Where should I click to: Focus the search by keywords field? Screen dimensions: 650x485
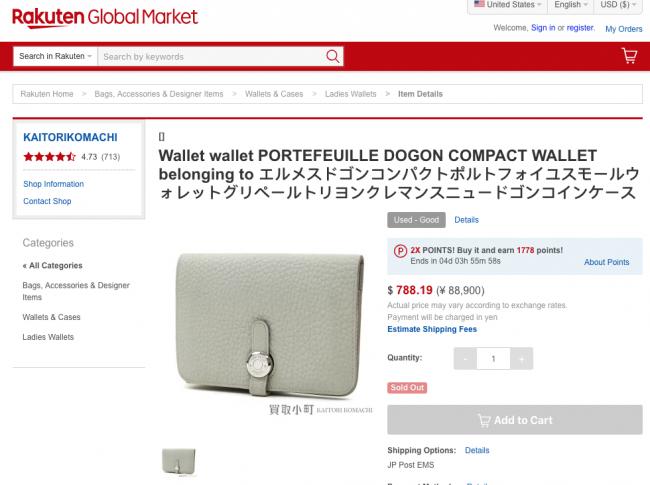click(x=211, y=56)
